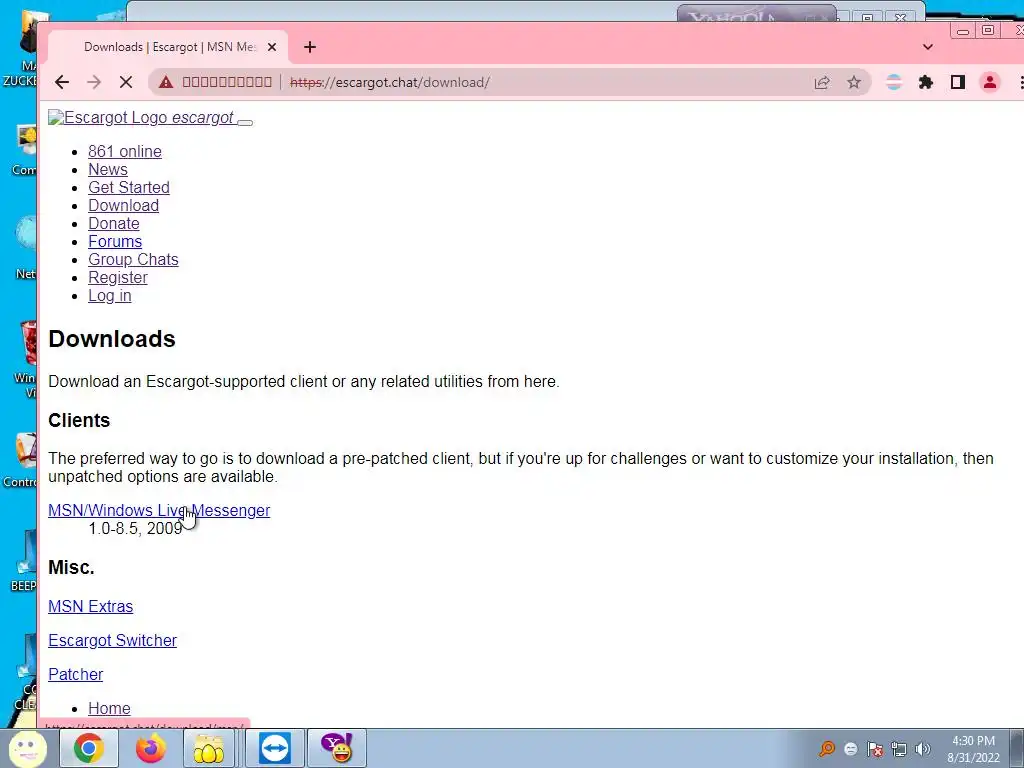Viewport: 1024px width, 768px height.
Task: Open the file explorer taskbar icon
Action: pos(209,748)
